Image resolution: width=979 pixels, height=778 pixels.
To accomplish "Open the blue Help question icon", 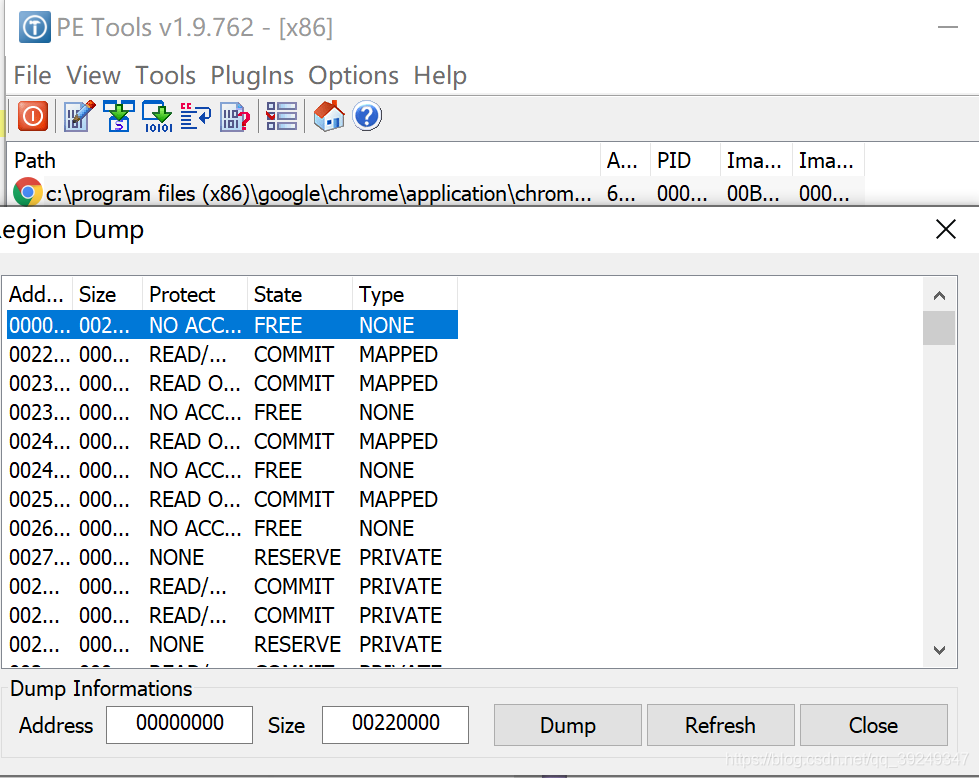I will (x=366, y=116).
